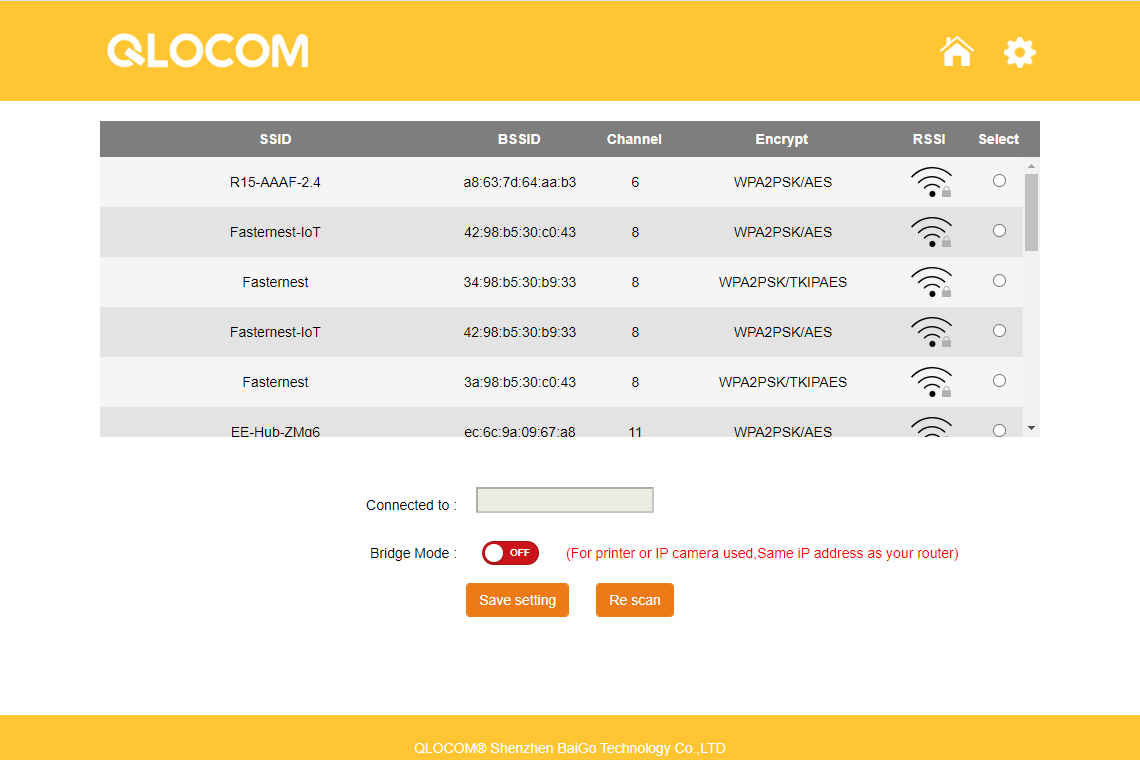This screenshot has height=760, width=1140.
Task: Click BSSID 42:98:b5:30:b9:33
Action: 520,332
